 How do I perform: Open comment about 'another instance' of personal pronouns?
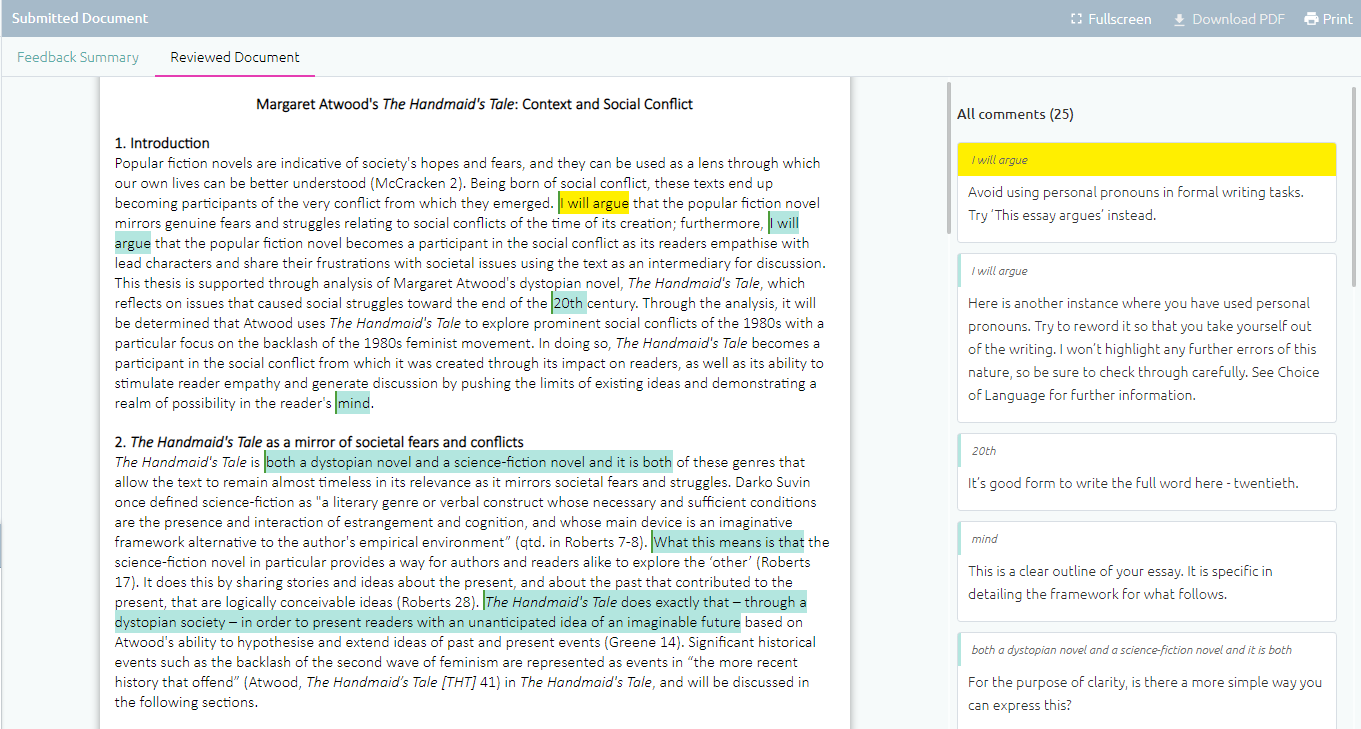point(1146,337)
